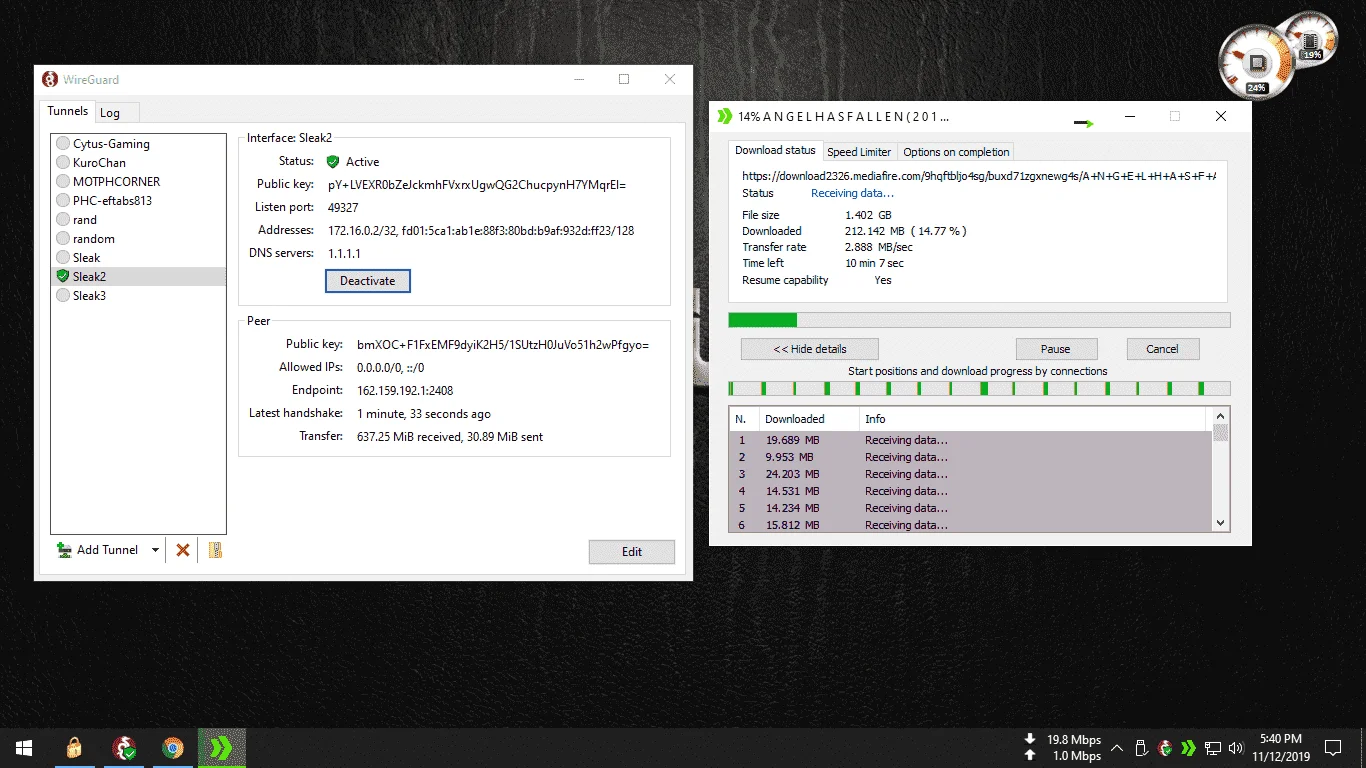Click the Safely Remove Hardware USB tray icon
Viewport: 1366px width, 768px height.
[x=1142, y=747]
